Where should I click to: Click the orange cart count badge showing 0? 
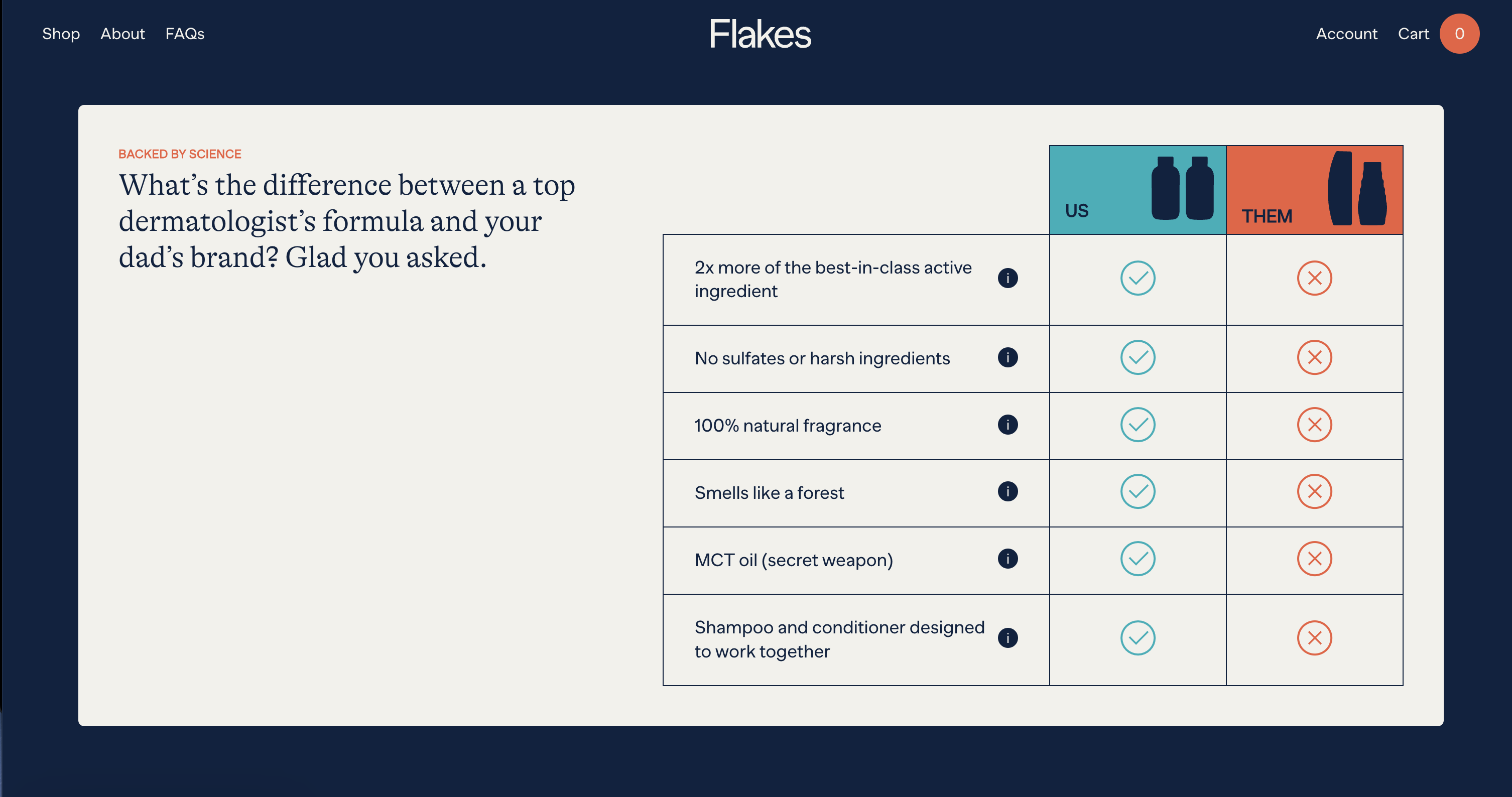point(1459,34)
